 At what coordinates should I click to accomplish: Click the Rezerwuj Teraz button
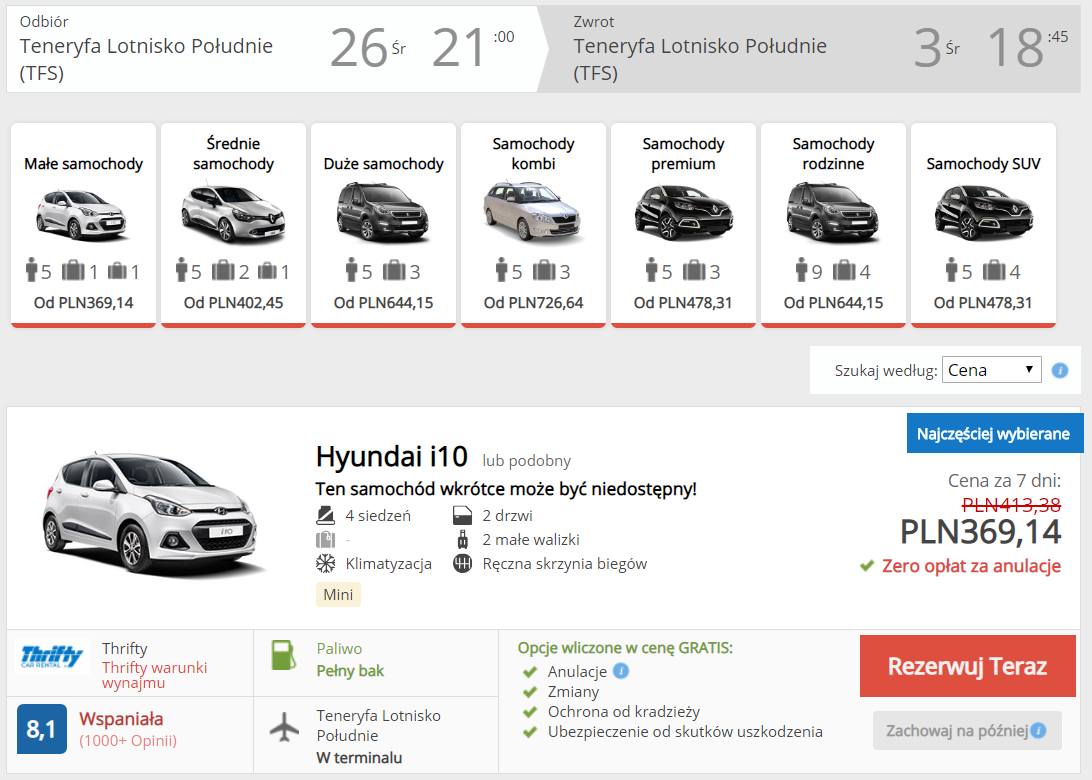(x=967, y=666)
